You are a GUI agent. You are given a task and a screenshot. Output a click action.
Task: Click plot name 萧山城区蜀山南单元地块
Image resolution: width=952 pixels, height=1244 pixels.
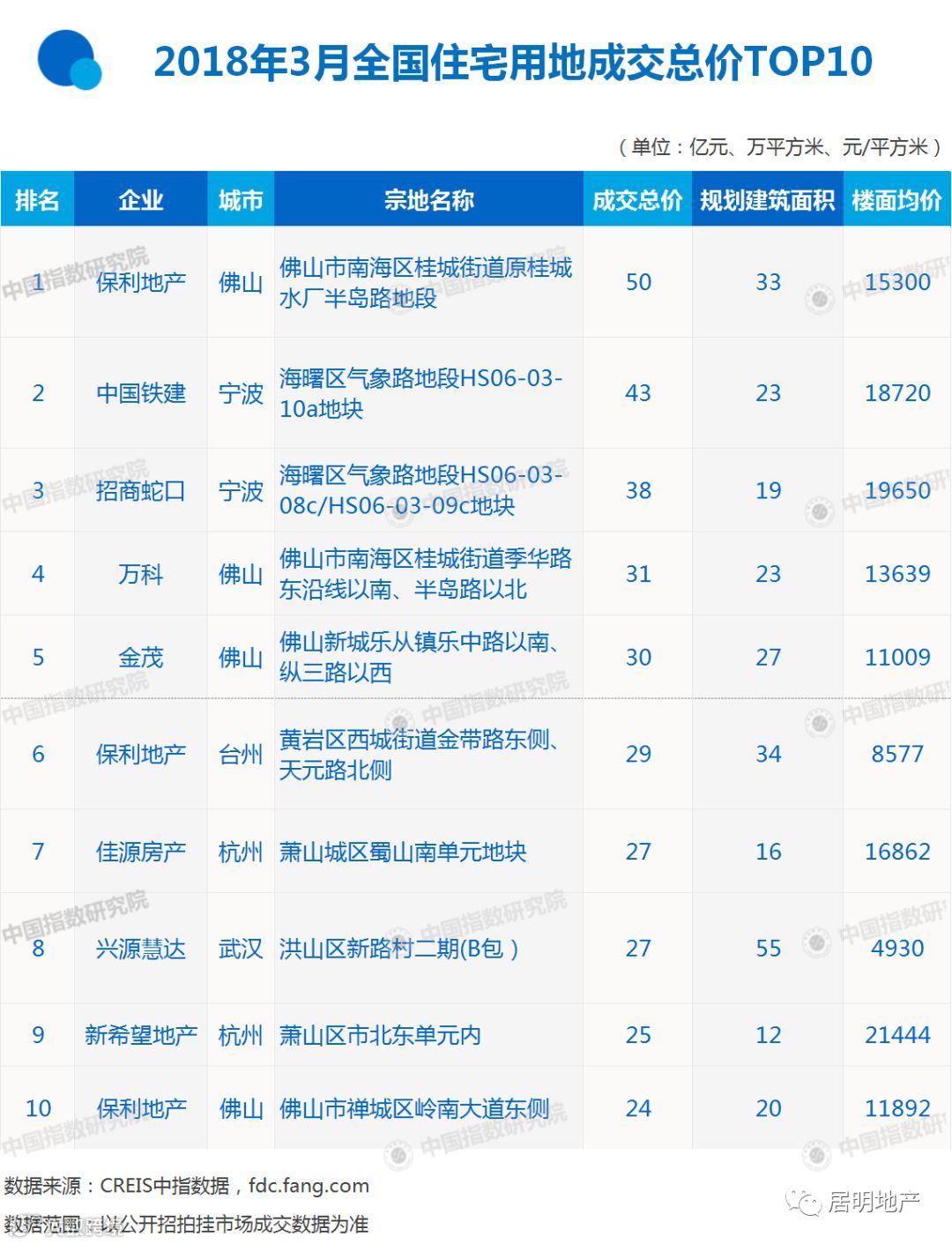(x=403, y=852)
